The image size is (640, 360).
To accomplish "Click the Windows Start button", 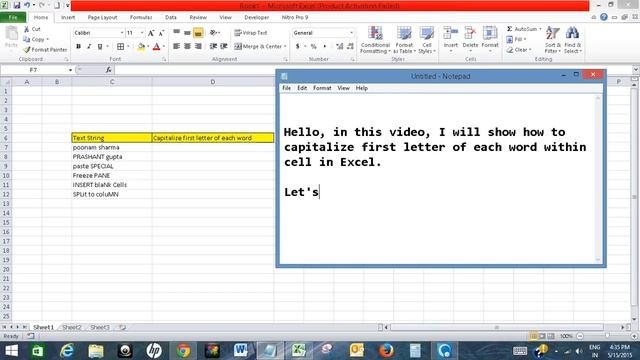I will click(11, 350).
